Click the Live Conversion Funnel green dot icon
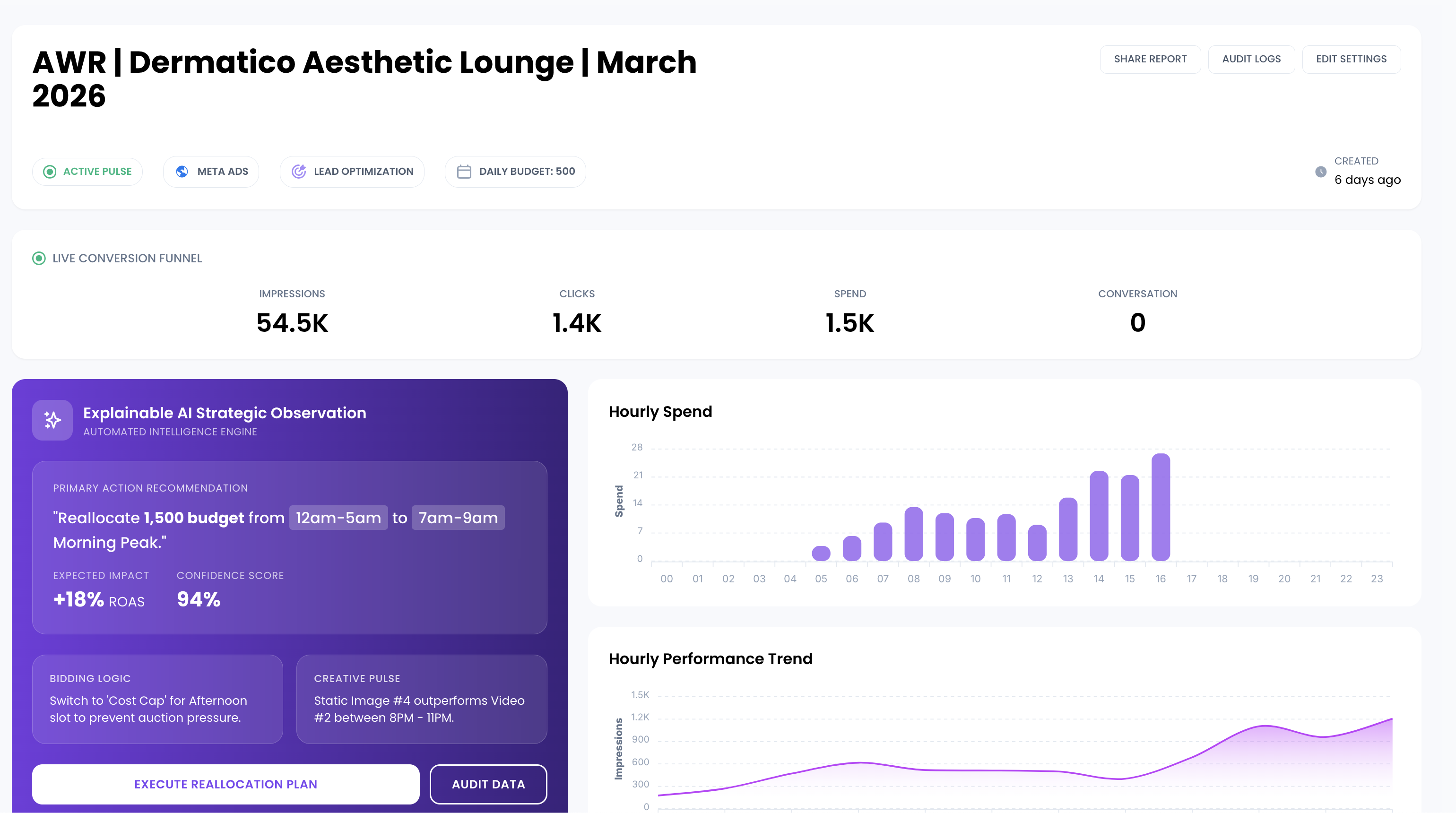Image resolution: width=1456 pixels, height=813 pixels. coord(39,258)
